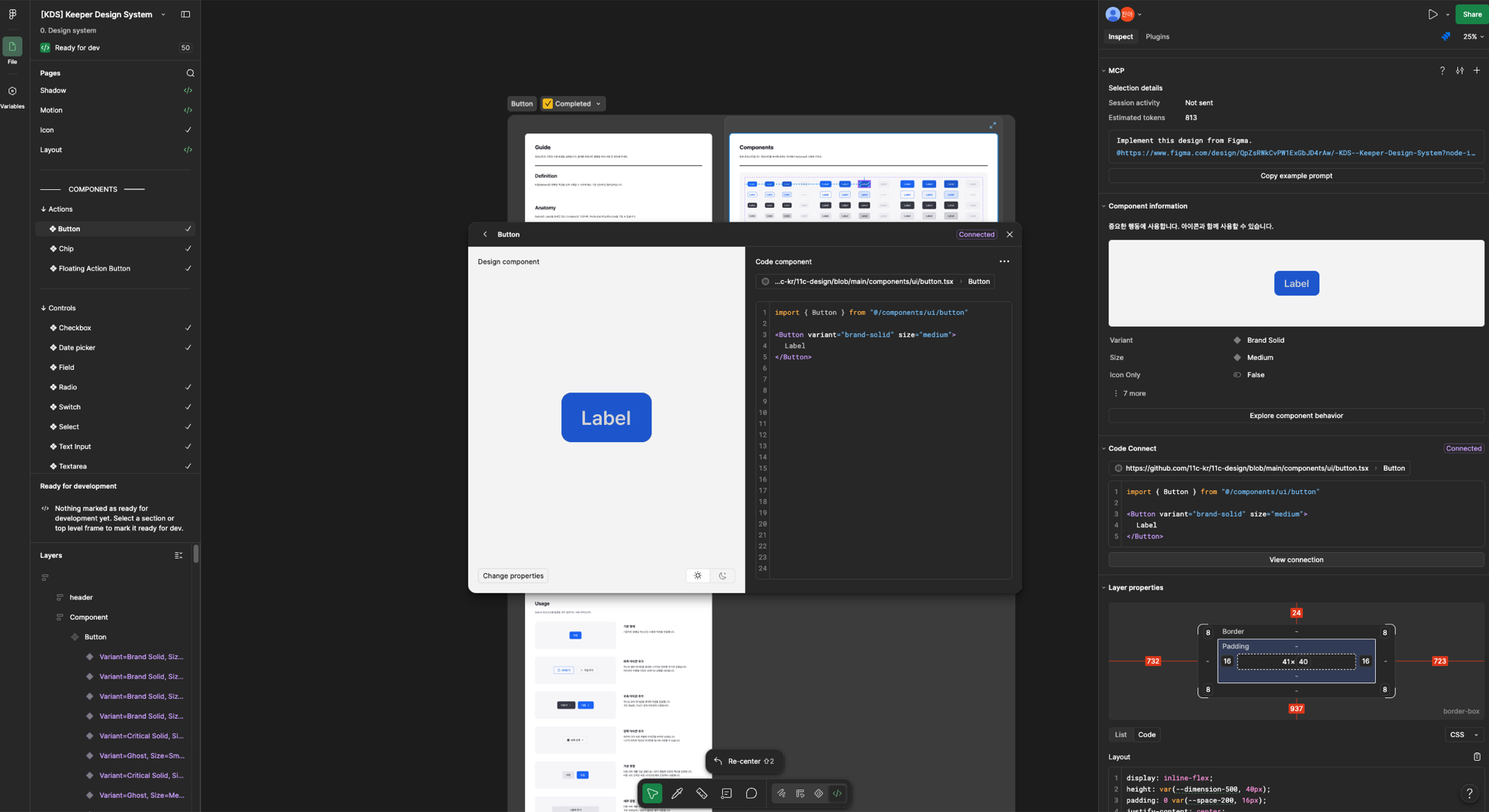Open the Variables sidebar icon
This screenshot has height=812, width=1489.
coord(12,91)
